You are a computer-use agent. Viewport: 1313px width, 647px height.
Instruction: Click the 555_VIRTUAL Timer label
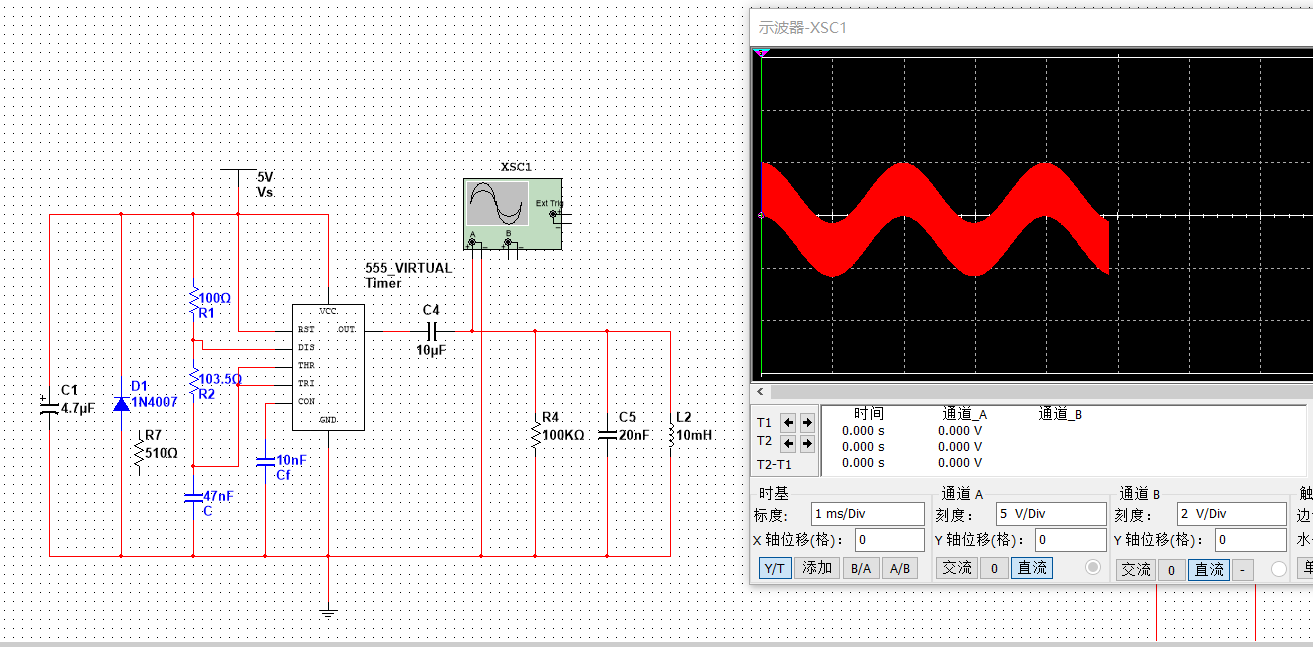[x=409, y=275]
